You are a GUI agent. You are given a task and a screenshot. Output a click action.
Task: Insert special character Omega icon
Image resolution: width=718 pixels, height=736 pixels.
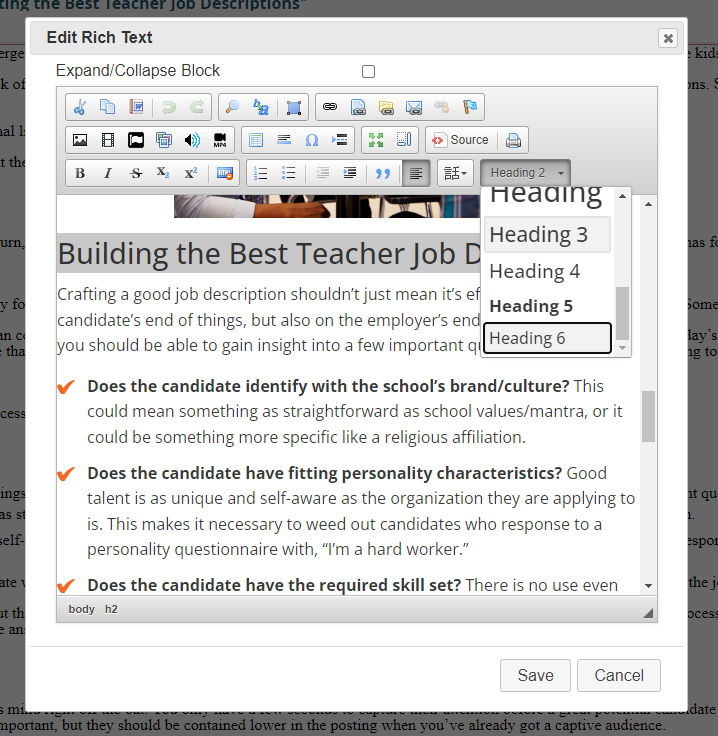[312, 140]
